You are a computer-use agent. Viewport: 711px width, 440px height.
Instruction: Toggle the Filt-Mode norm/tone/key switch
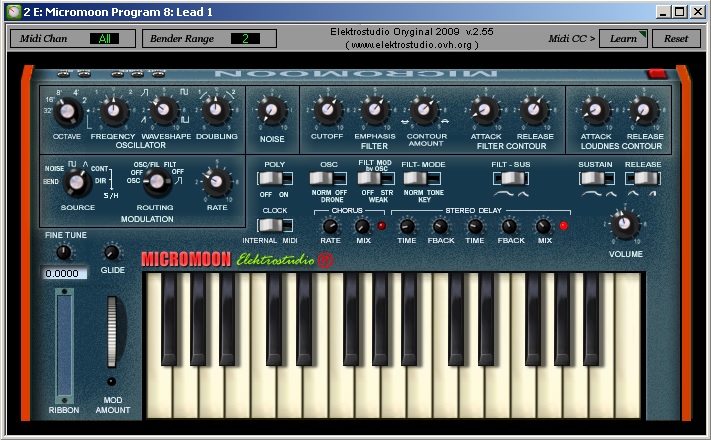[x=423, y=178]
